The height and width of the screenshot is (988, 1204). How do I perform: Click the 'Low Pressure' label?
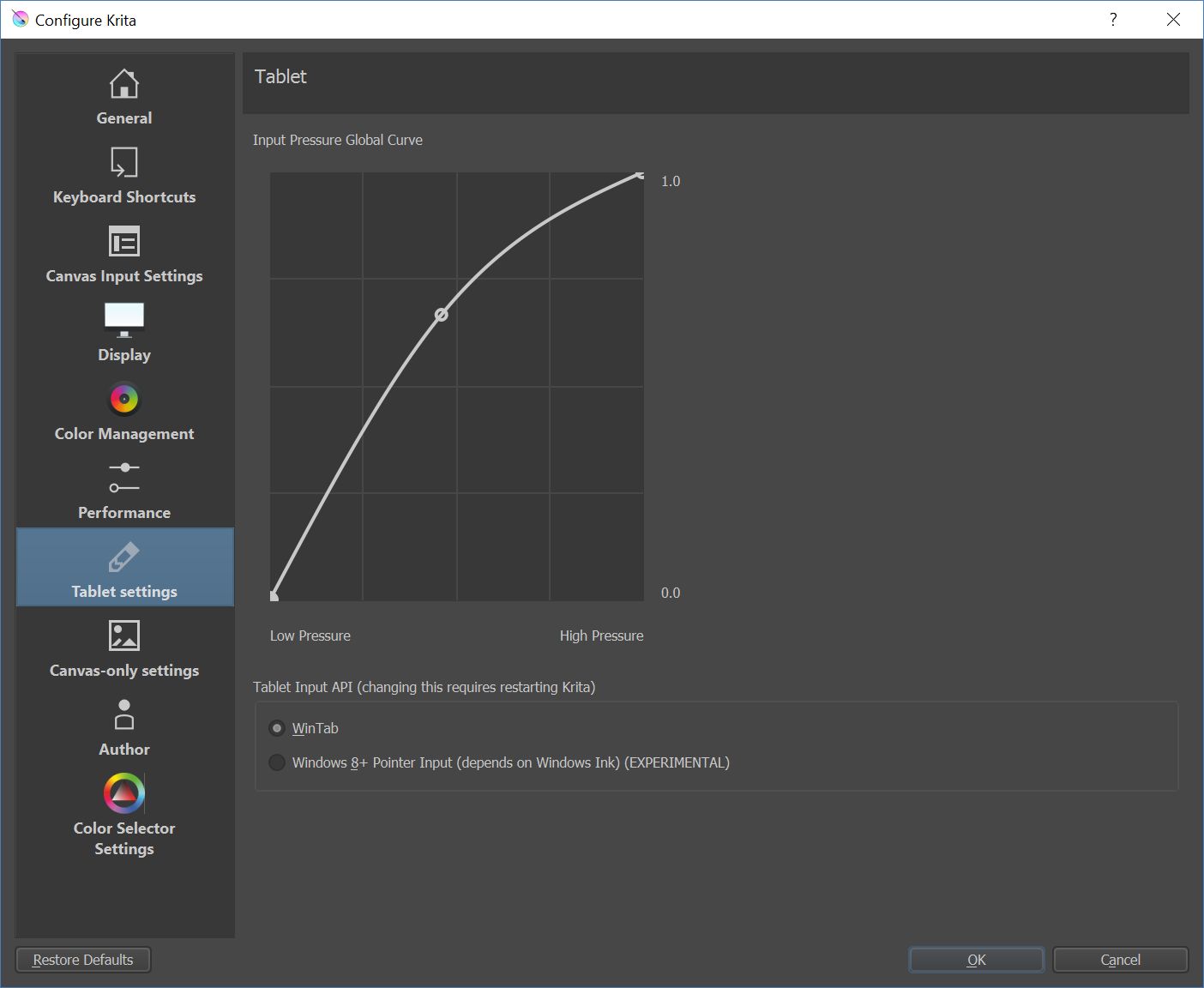(310, 636)
